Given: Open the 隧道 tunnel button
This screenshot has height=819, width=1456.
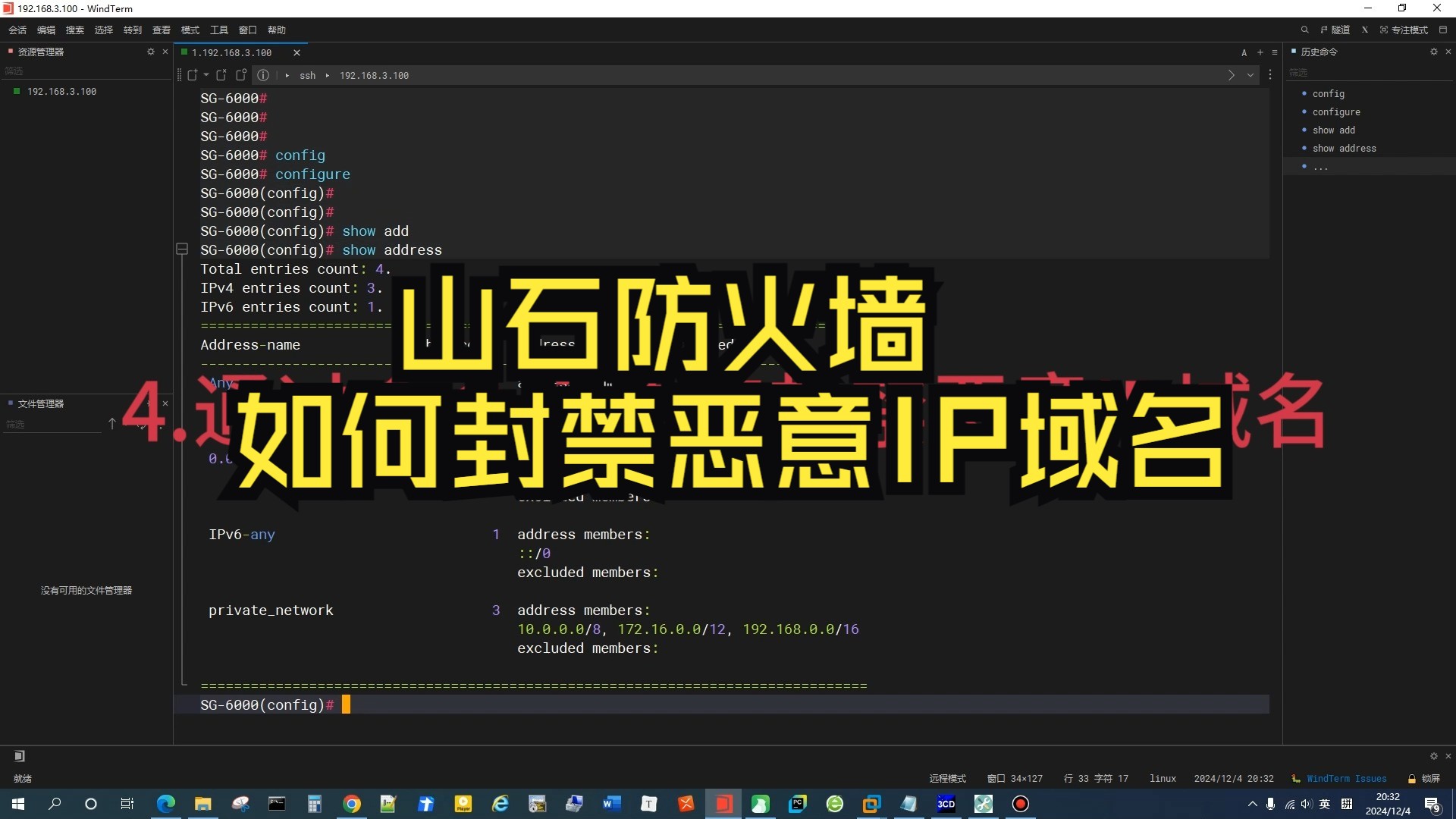Looking at the screenshot, I should point(1335,30).
